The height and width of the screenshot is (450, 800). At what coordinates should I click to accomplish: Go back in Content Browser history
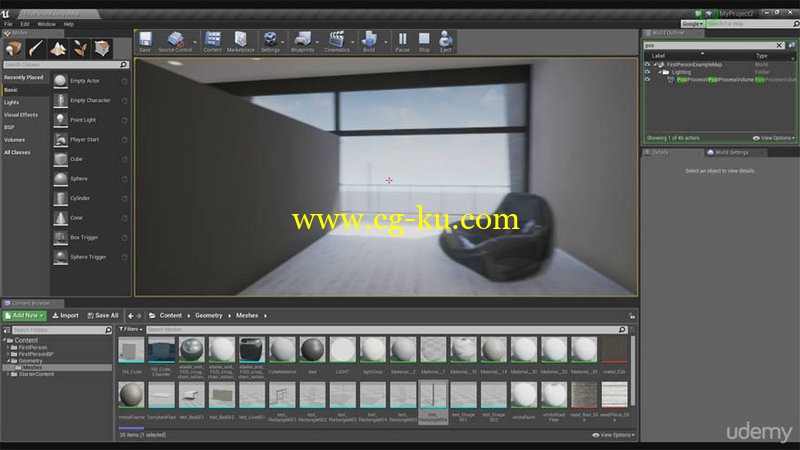point(131,316)
